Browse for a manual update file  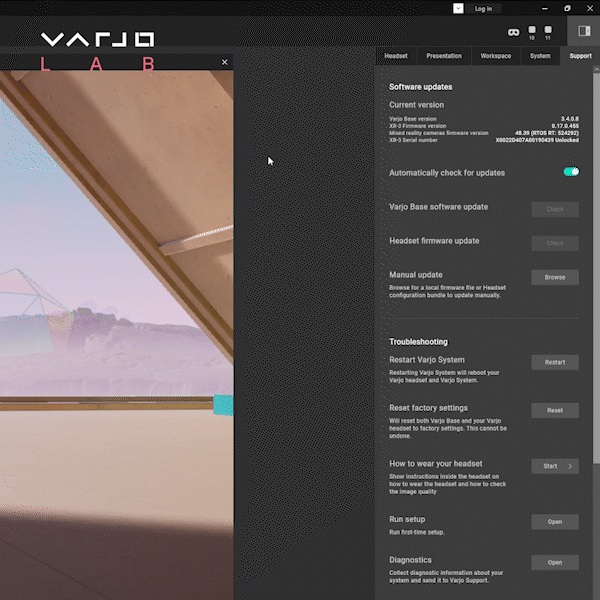555,277
